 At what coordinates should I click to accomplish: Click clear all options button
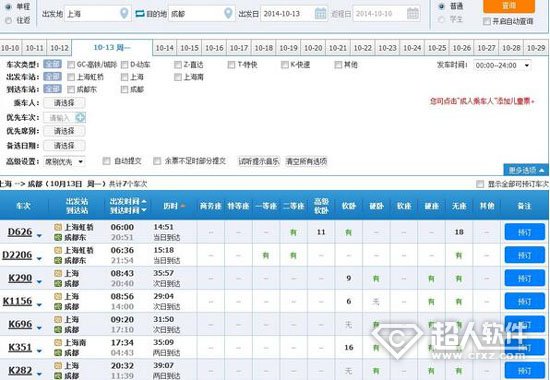[x=306, y=161]
